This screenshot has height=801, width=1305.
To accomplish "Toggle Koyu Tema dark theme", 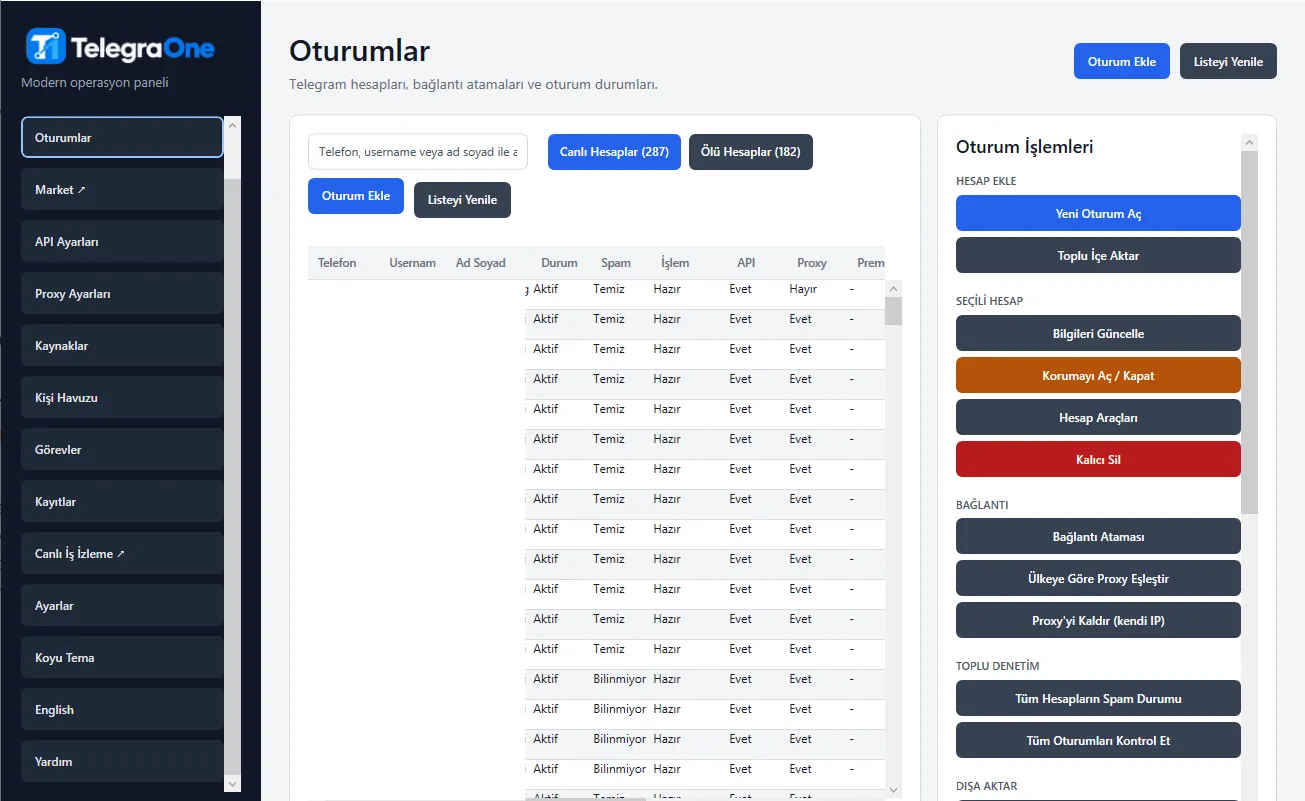I will (x=122, y=658).
